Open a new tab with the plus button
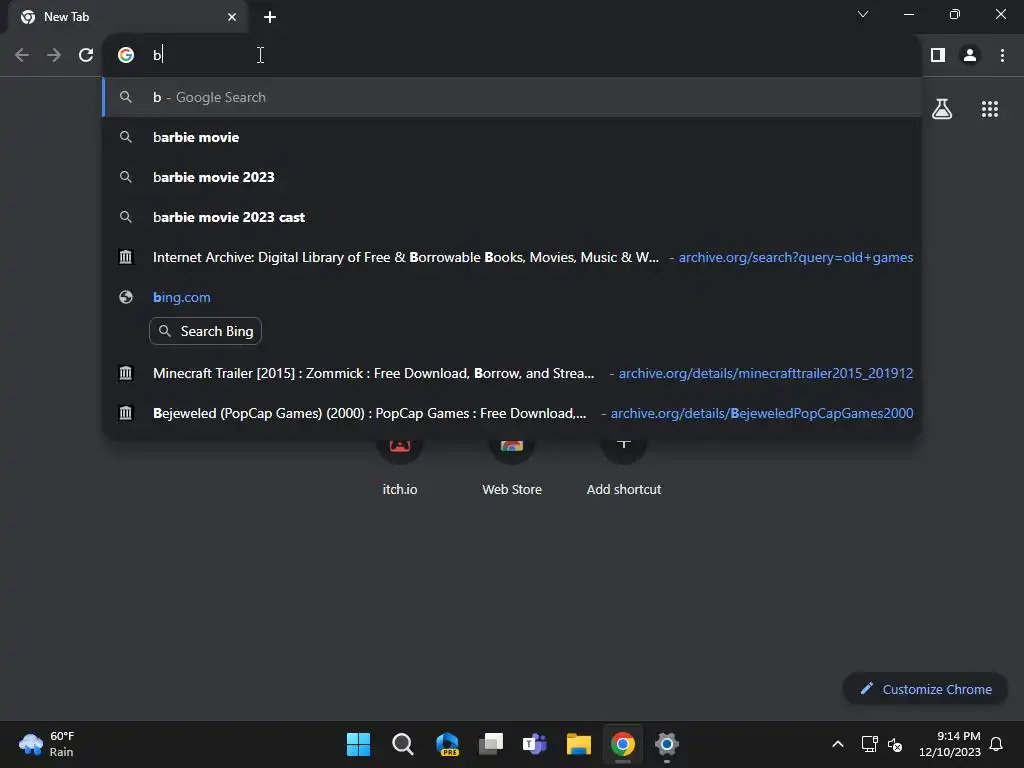 [270, 17]
